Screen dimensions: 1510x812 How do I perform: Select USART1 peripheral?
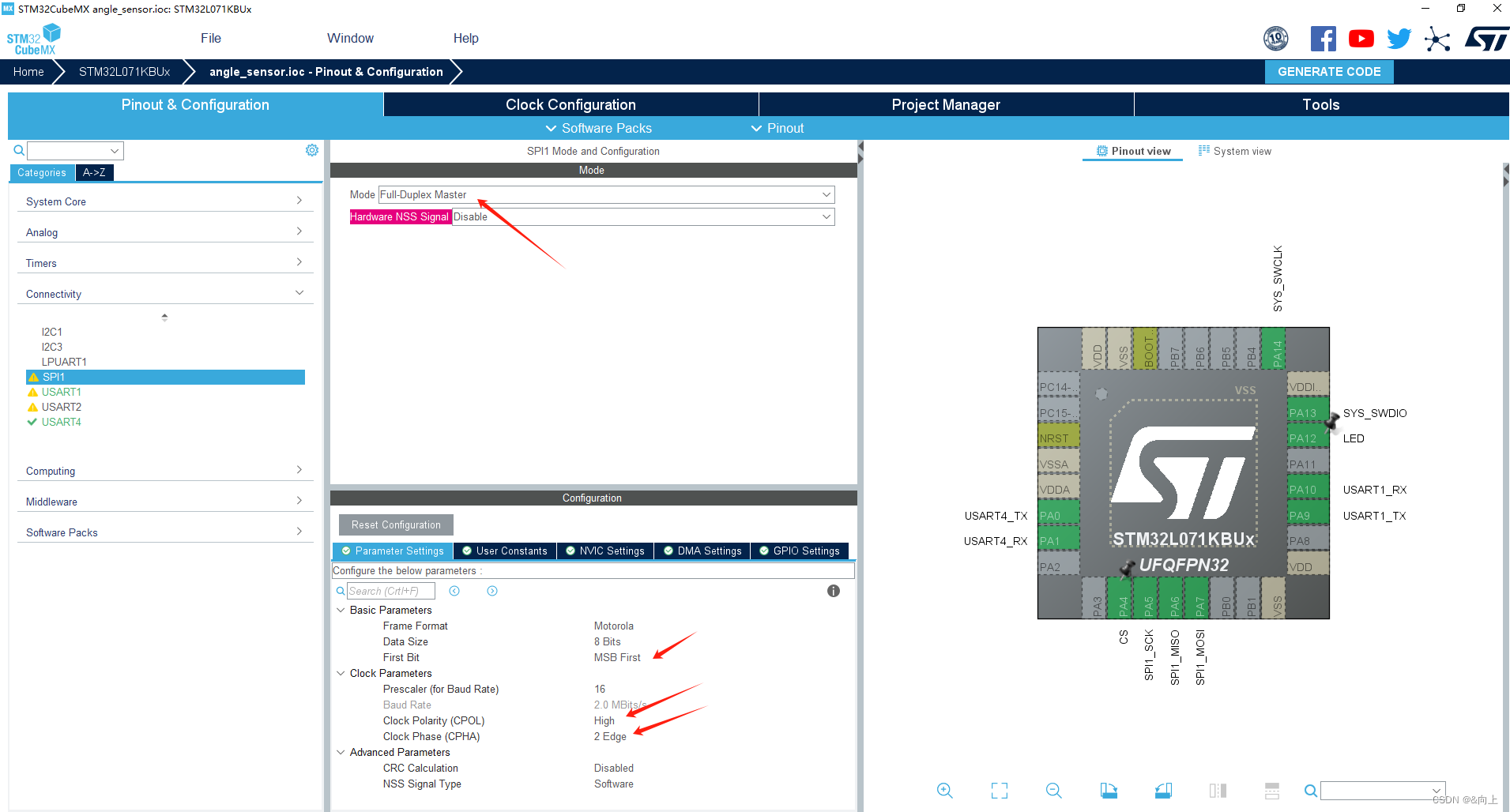point(62,392)
